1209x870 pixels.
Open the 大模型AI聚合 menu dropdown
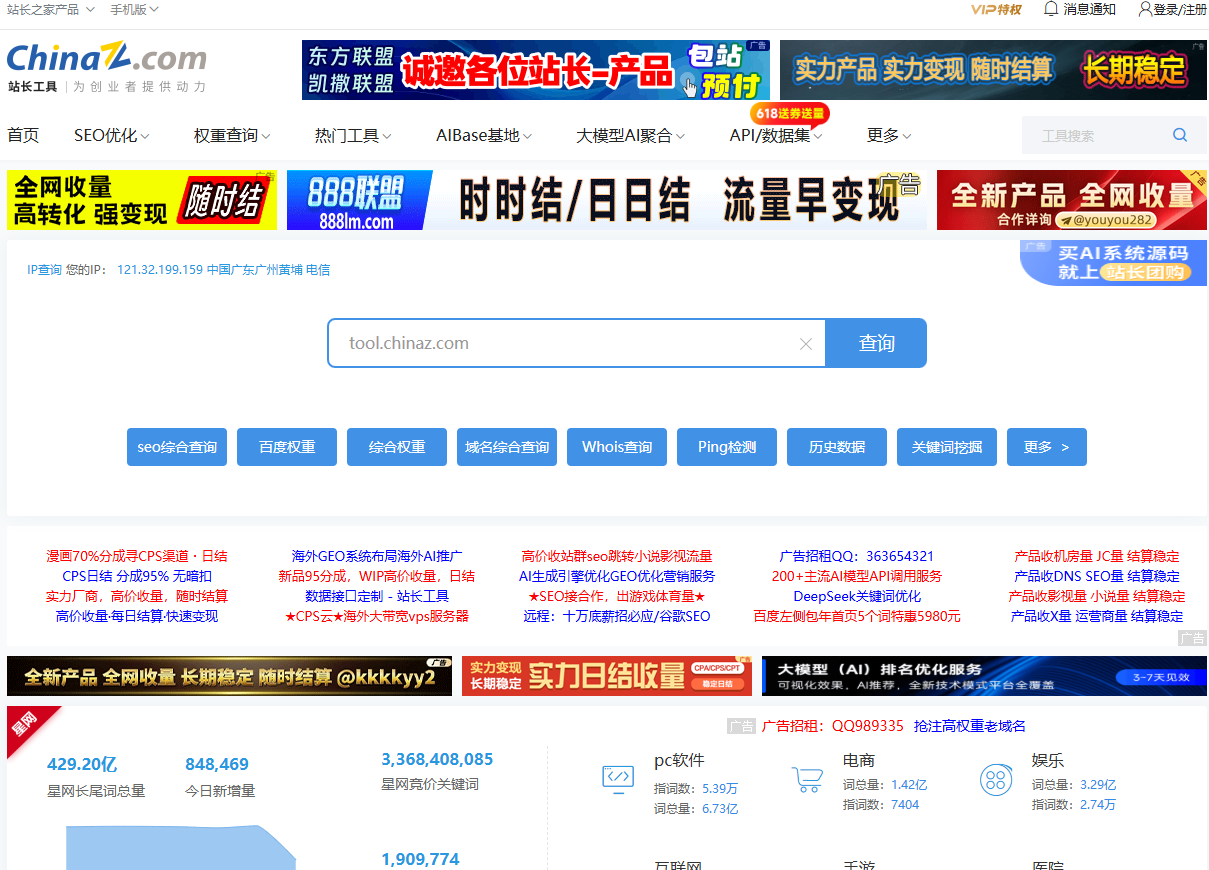pos(631,135)
